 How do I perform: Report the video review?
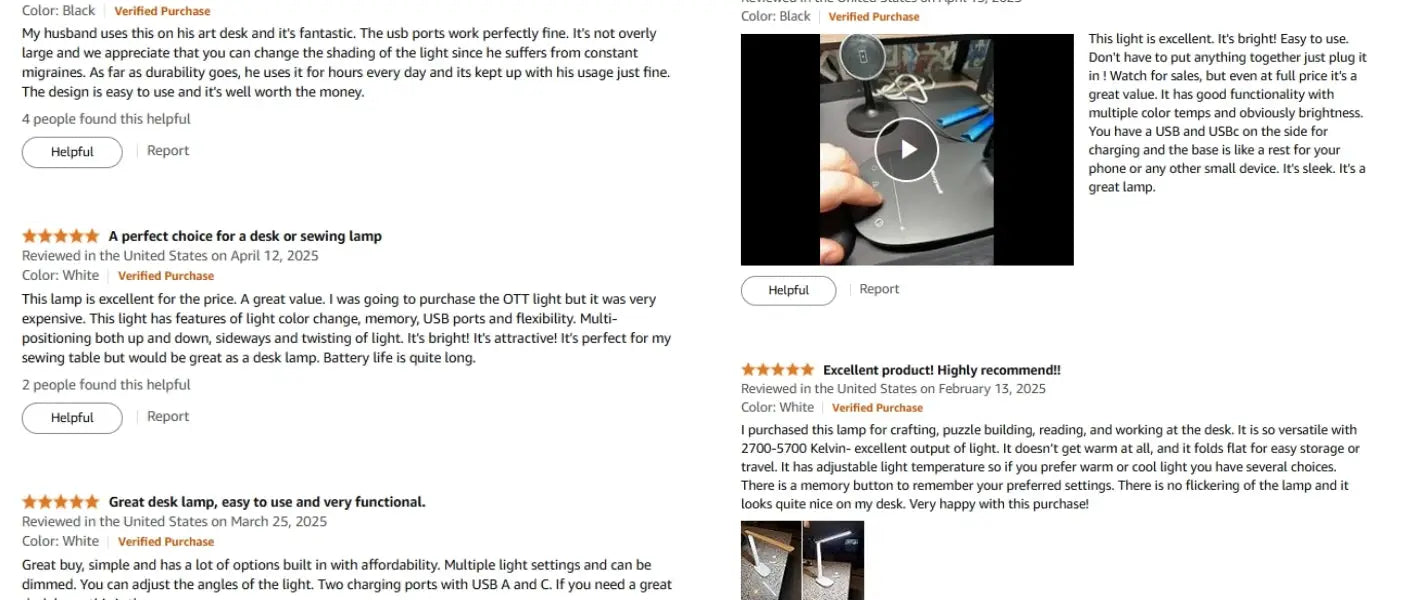[879, 289]
